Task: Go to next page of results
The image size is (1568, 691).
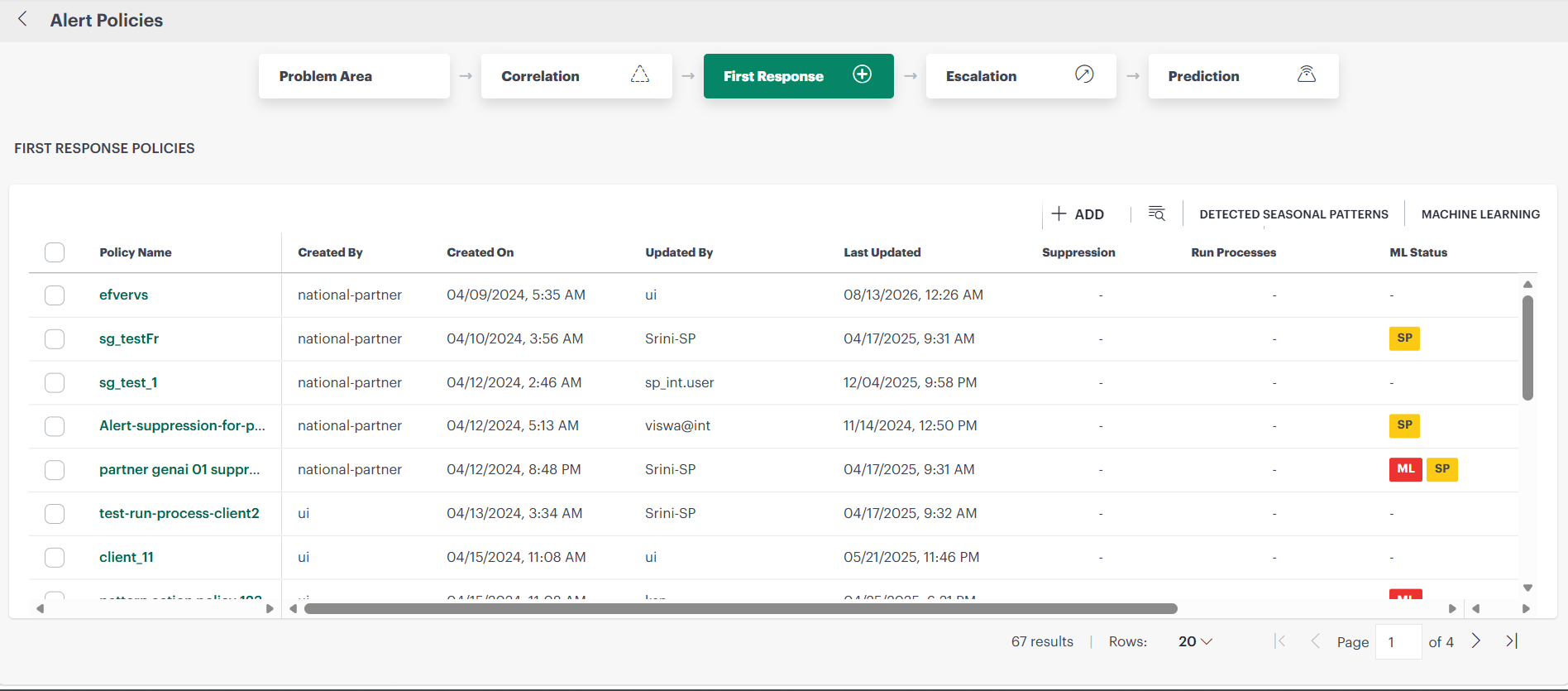Action: click(1476, 641)
